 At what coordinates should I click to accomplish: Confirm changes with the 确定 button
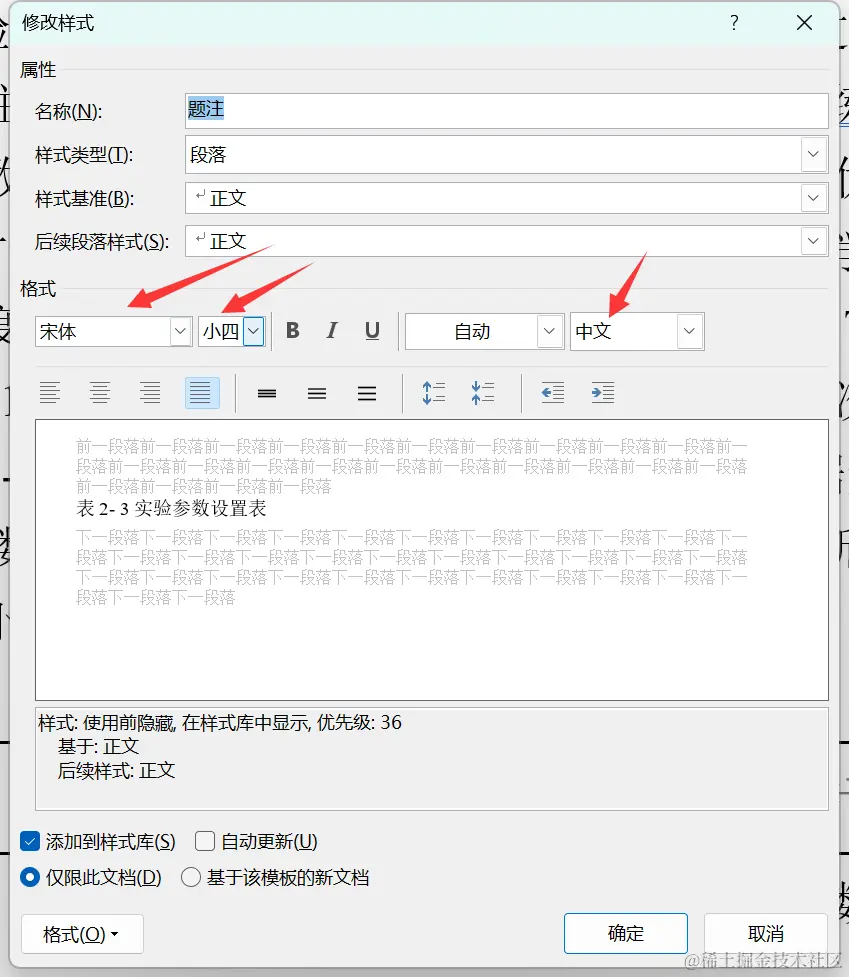(625, 933)
